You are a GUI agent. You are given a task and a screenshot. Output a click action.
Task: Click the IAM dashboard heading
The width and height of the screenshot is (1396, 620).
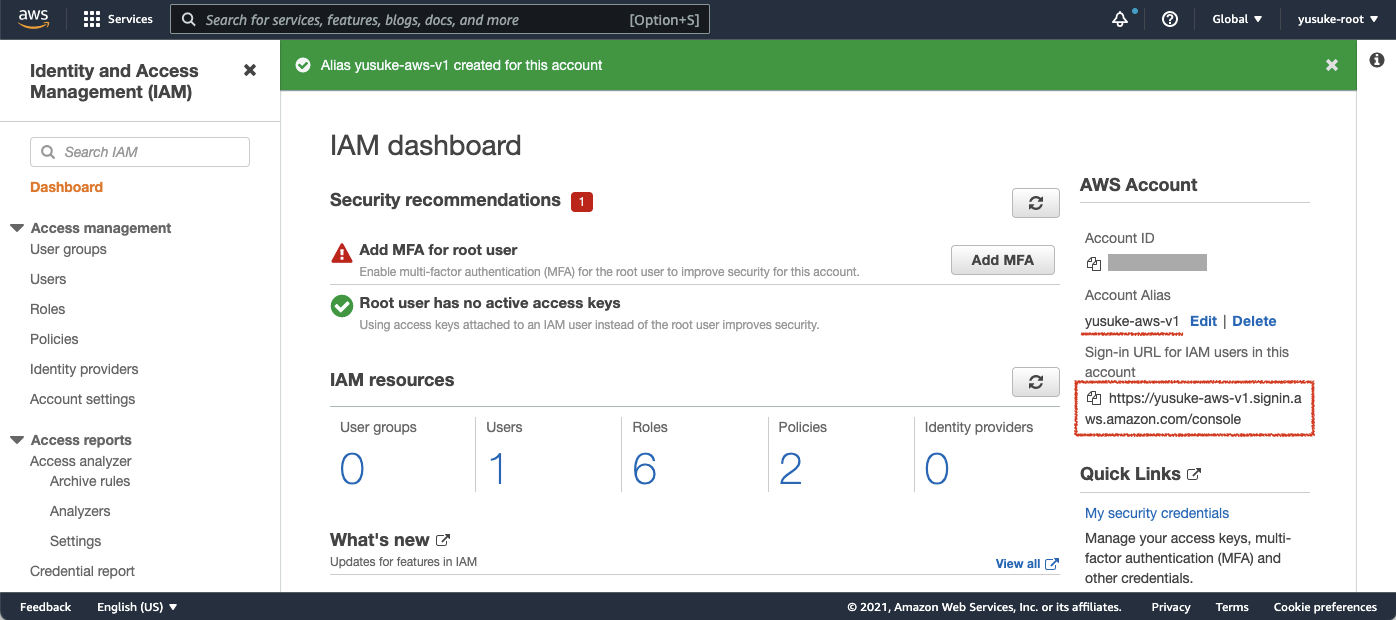(426, 146)
